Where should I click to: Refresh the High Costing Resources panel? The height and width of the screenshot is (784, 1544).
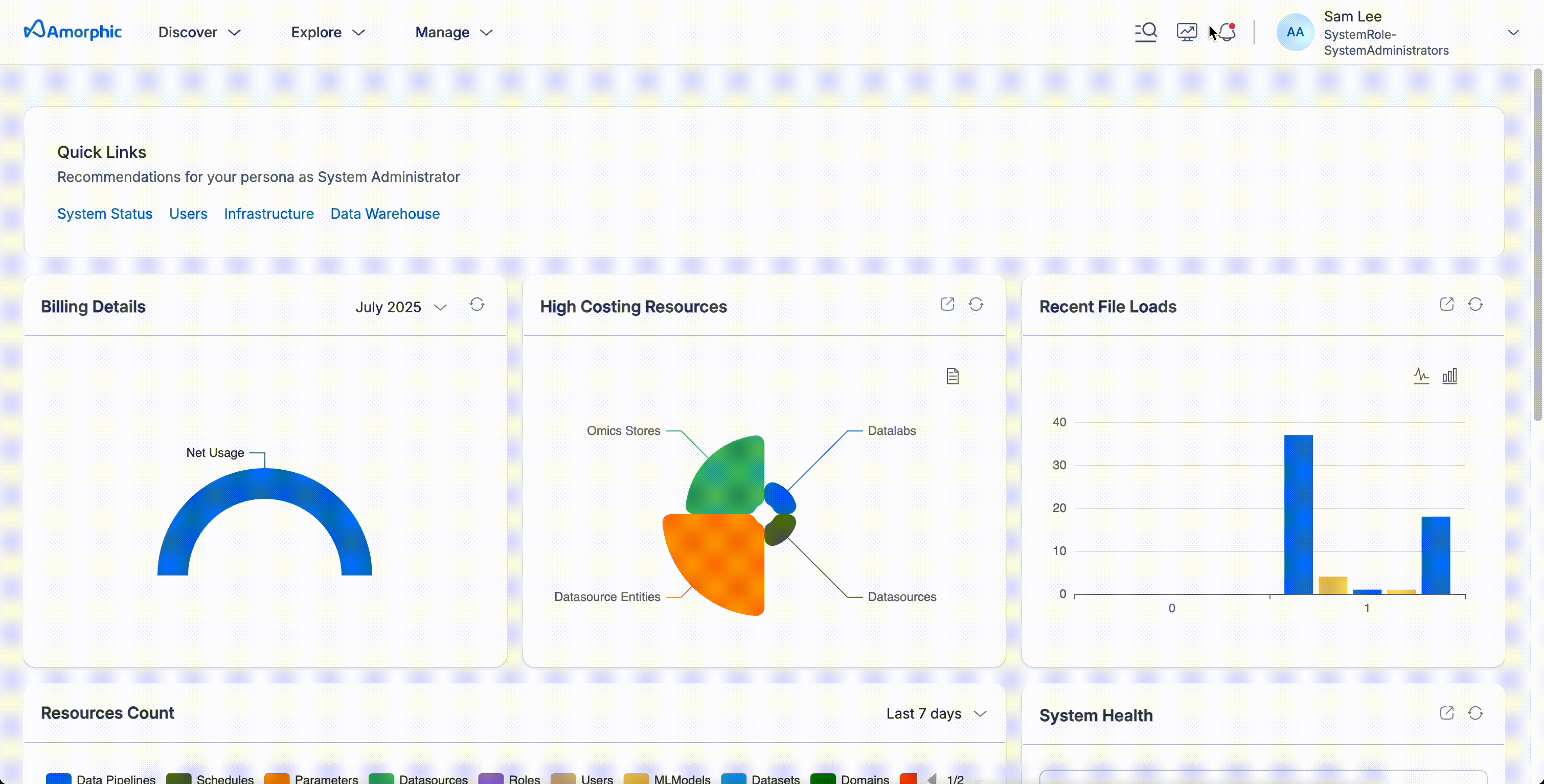[976, 305]
